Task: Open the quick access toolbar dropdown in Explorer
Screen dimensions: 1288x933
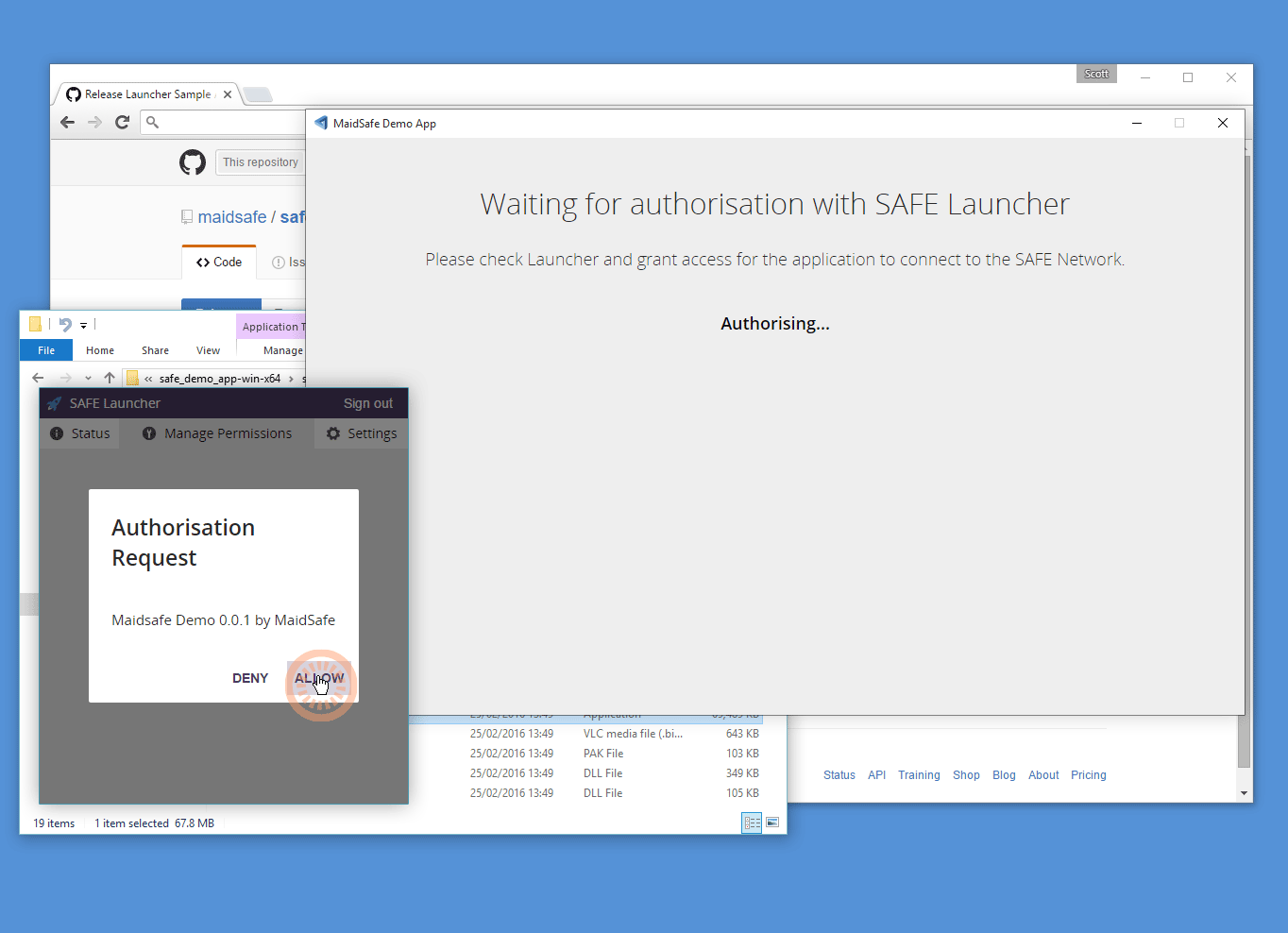Action: (83, 325)
